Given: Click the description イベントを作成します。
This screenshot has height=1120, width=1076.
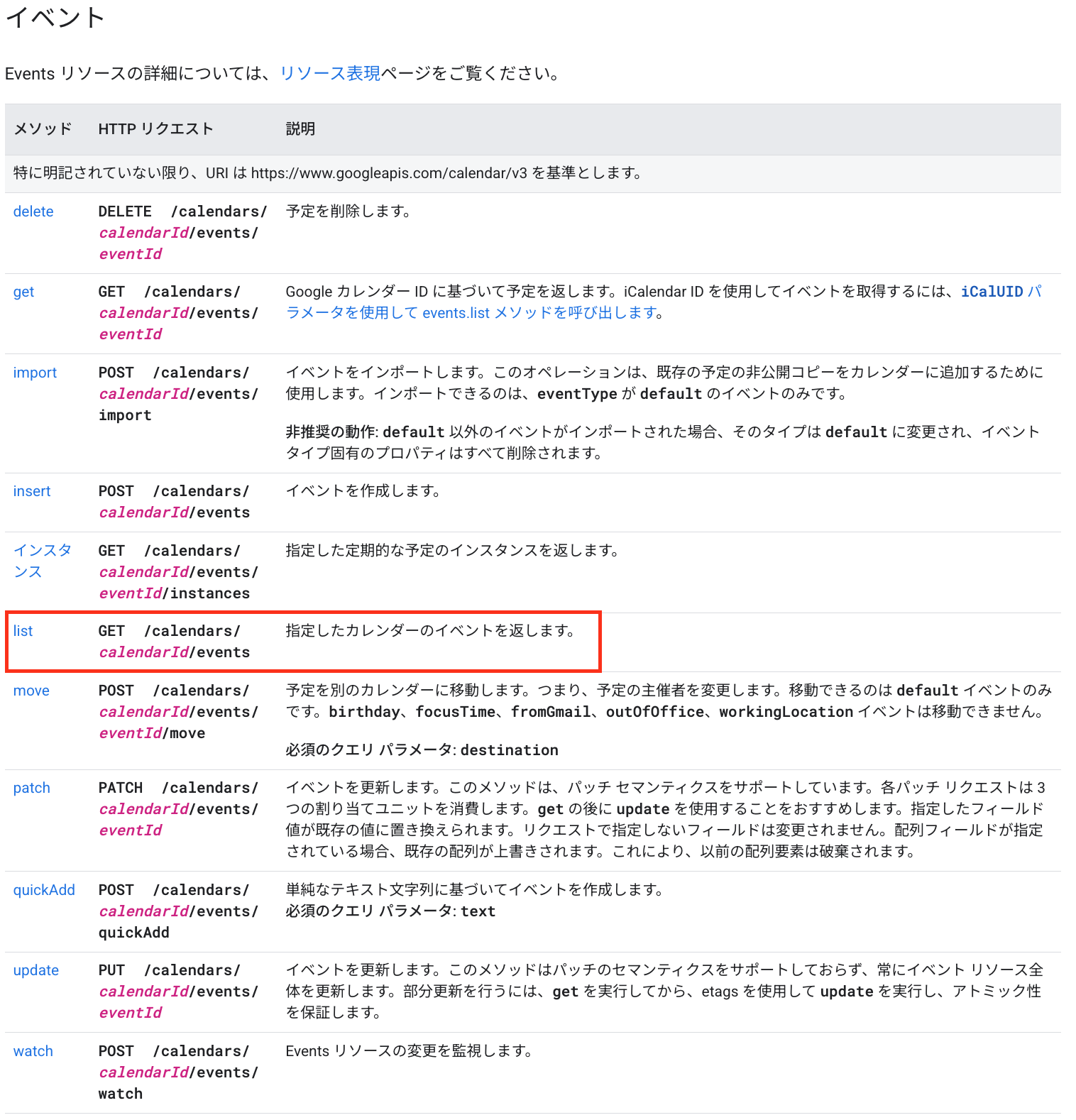Looking at the screenshot, I should tap(363, 491).
